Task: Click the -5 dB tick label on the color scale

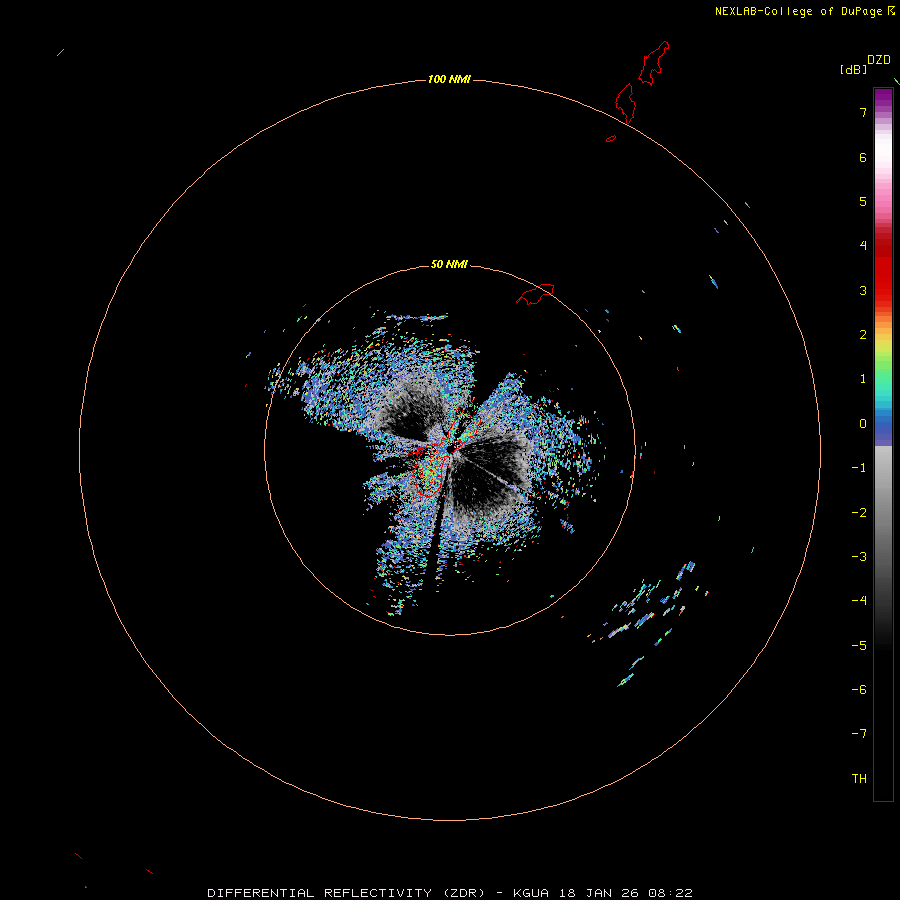Action: pyautogui.click(x=859, y=646)
